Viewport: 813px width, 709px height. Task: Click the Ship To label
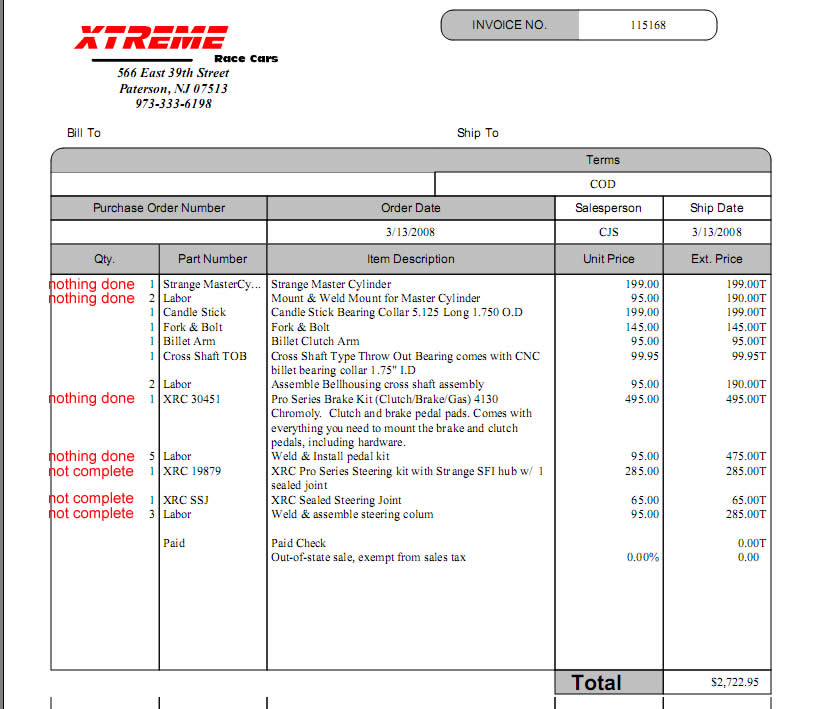point(477,133)
